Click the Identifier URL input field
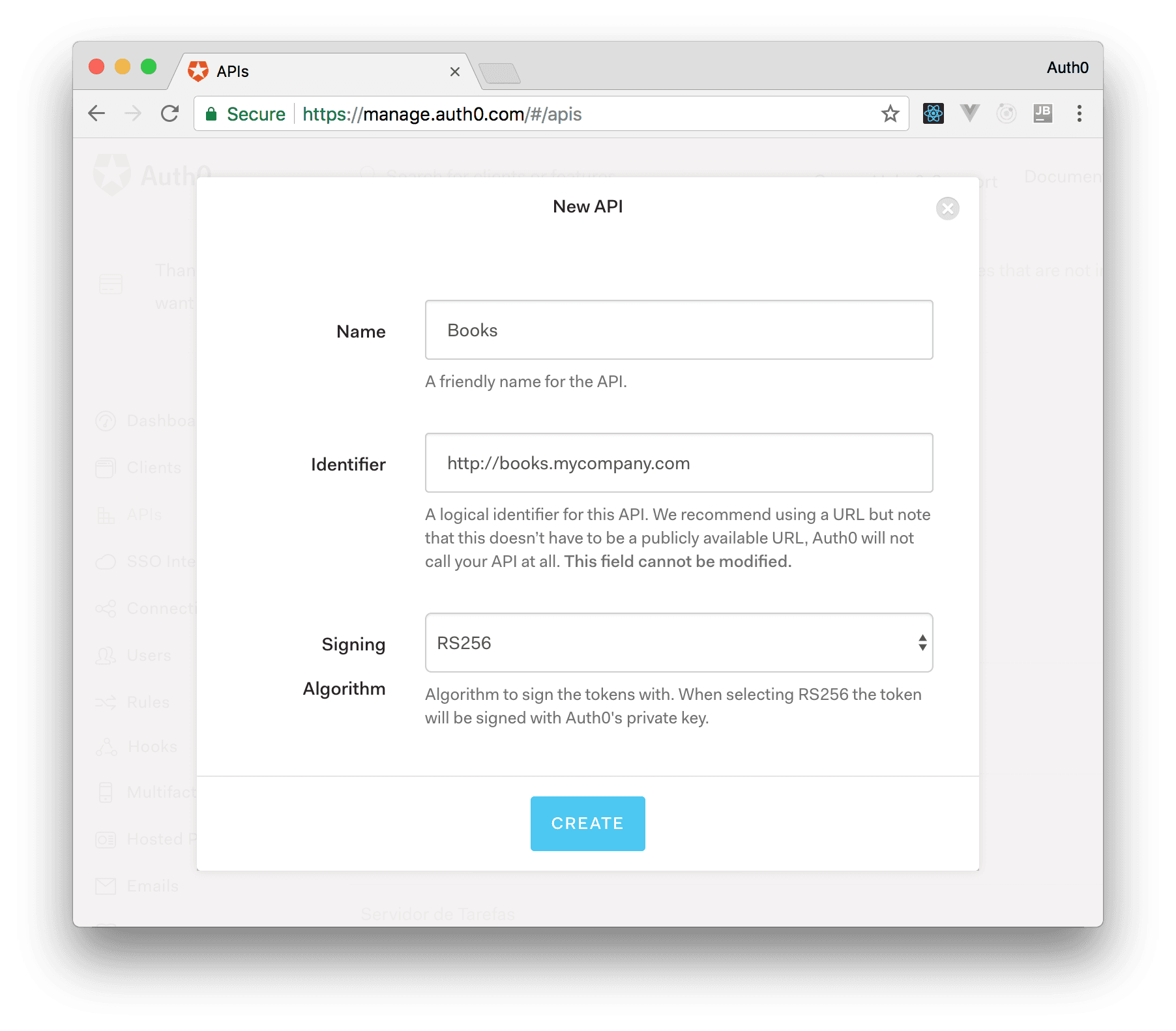 (x=679, y=463)
